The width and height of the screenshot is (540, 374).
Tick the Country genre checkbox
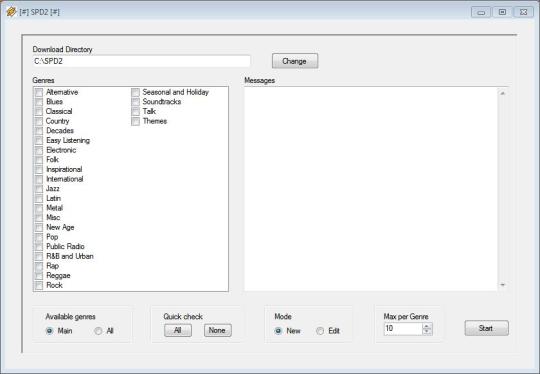point(39,121)
